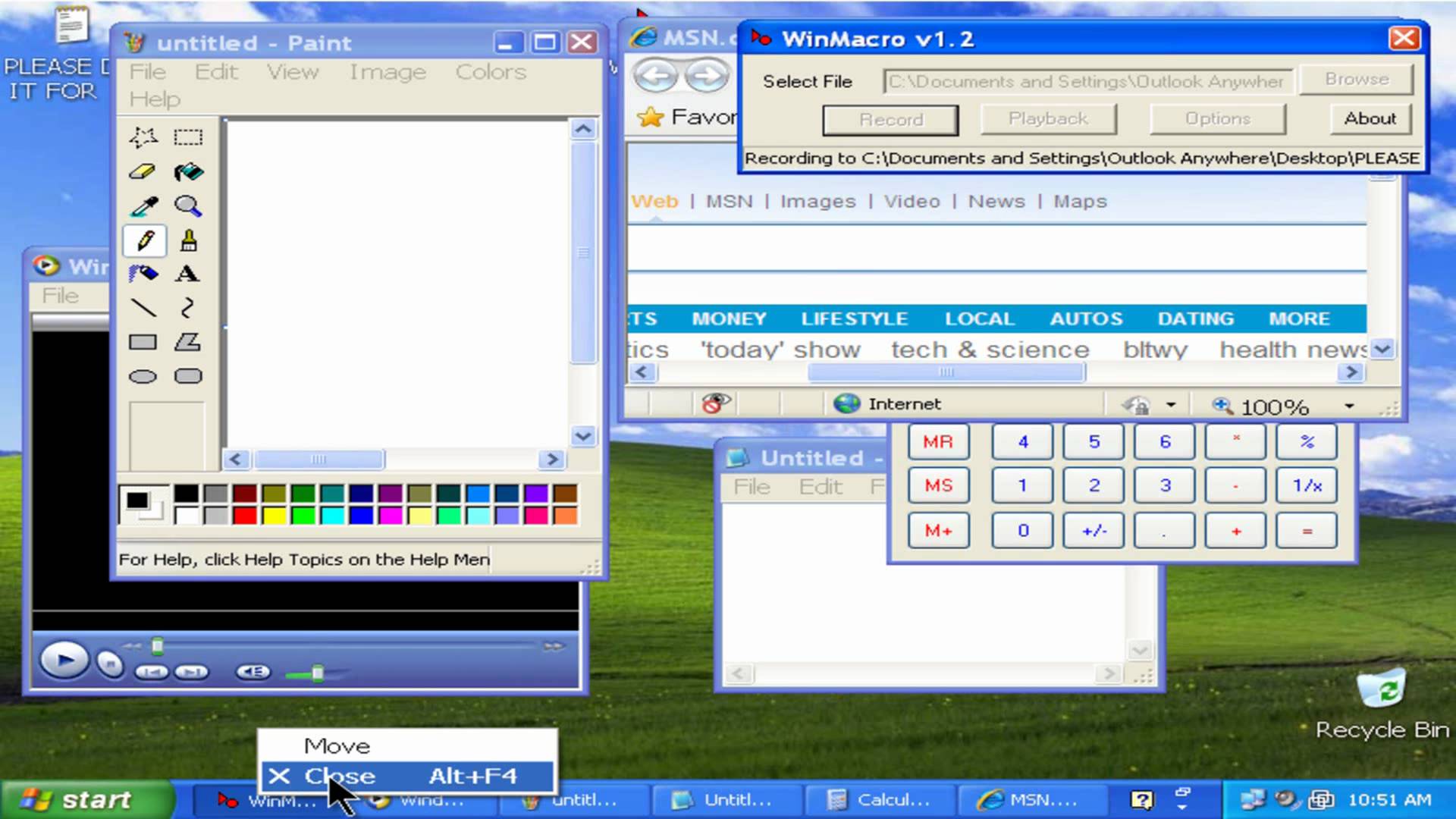Screen dimensions: 1456x819
Task: Expand the MSN page down arrow
Action: [1382, 350]
